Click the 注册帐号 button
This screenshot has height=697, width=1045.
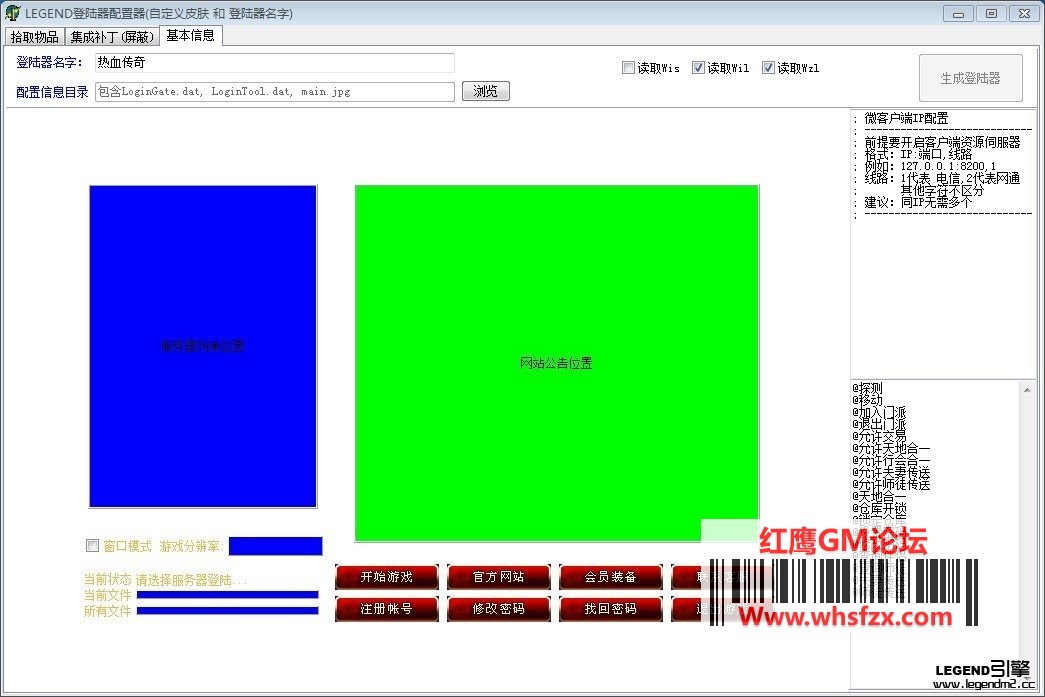pos(386,608)
